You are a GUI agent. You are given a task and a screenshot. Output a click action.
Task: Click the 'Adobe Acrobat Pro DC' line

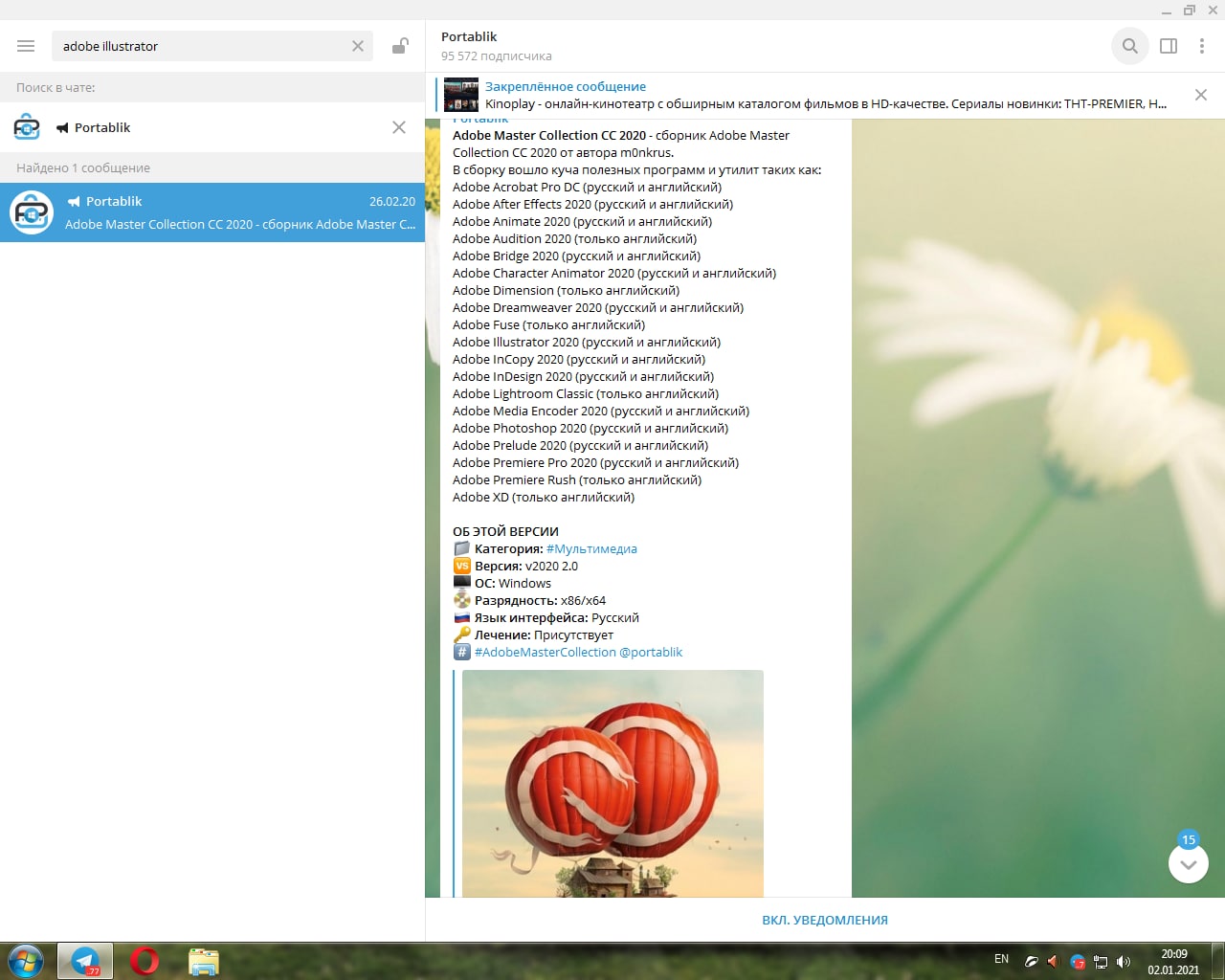click(588, 188)
